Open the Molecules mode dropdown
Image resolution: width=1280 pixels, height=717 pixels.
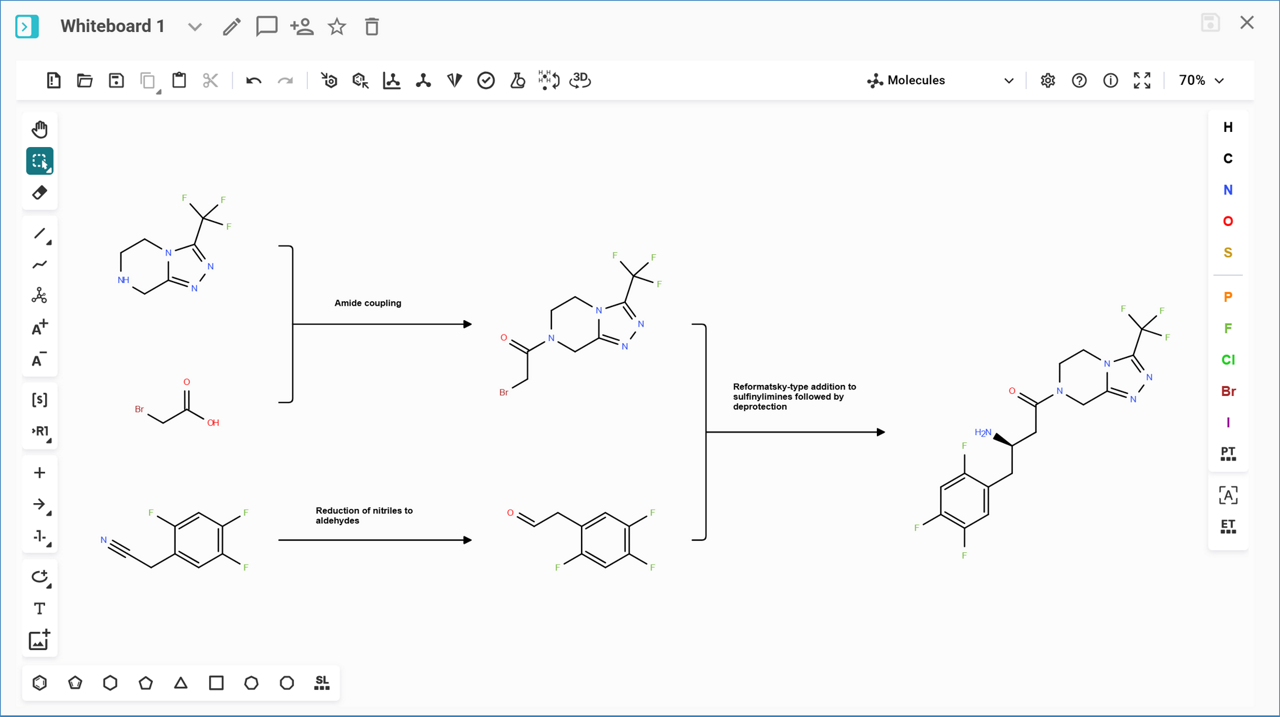[x=940, y=80]
